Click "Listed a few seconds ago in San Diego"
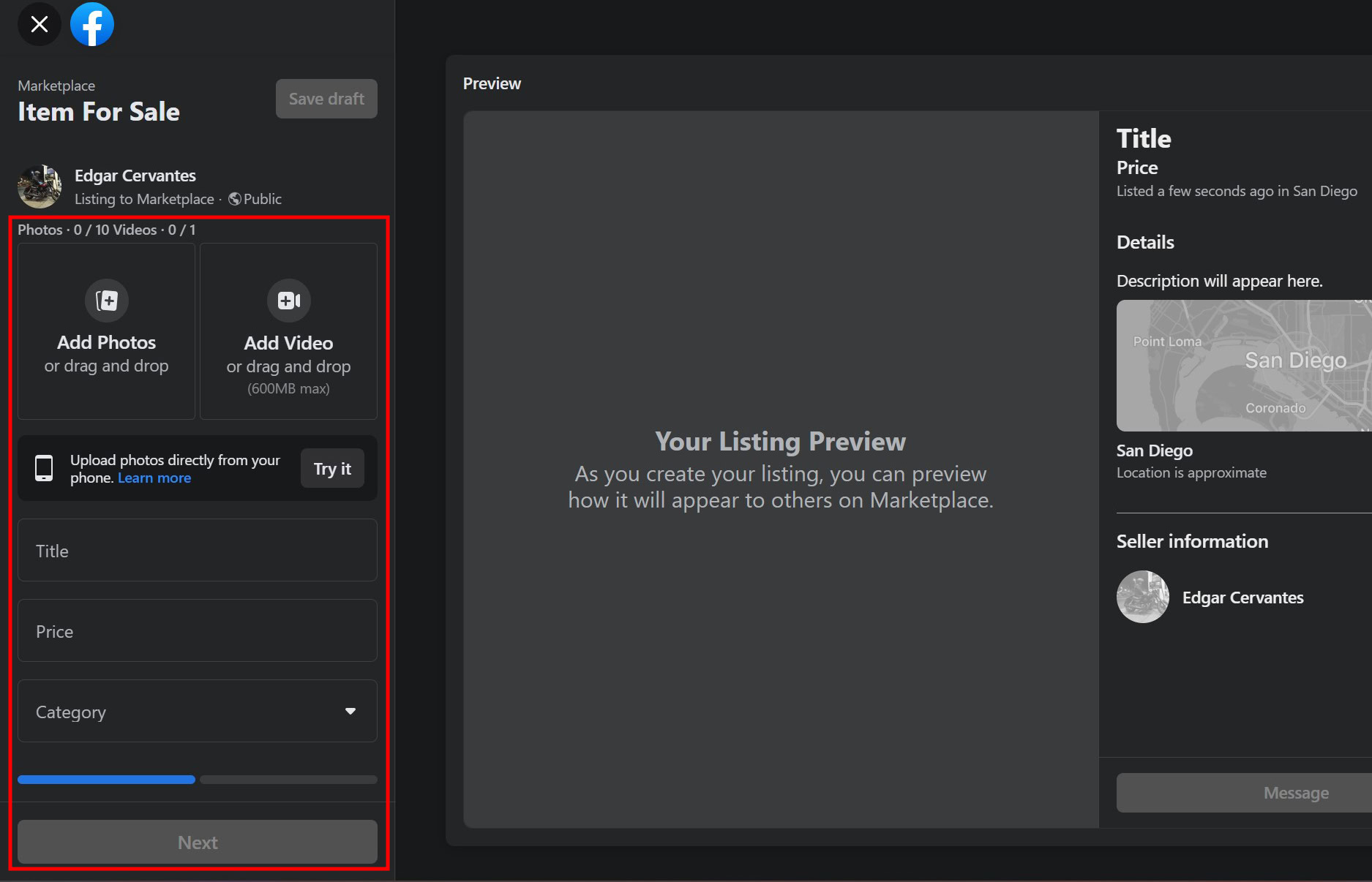The height and width of the screenshot is (882, 1372). tap(1237, 191)
